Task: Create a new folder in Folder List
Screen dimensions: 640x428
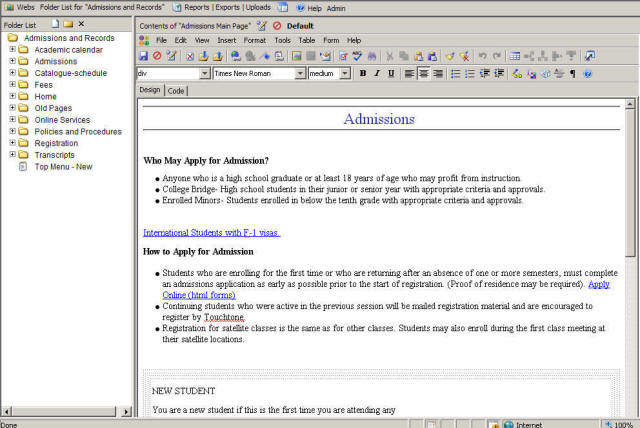Action: (68, 24)
